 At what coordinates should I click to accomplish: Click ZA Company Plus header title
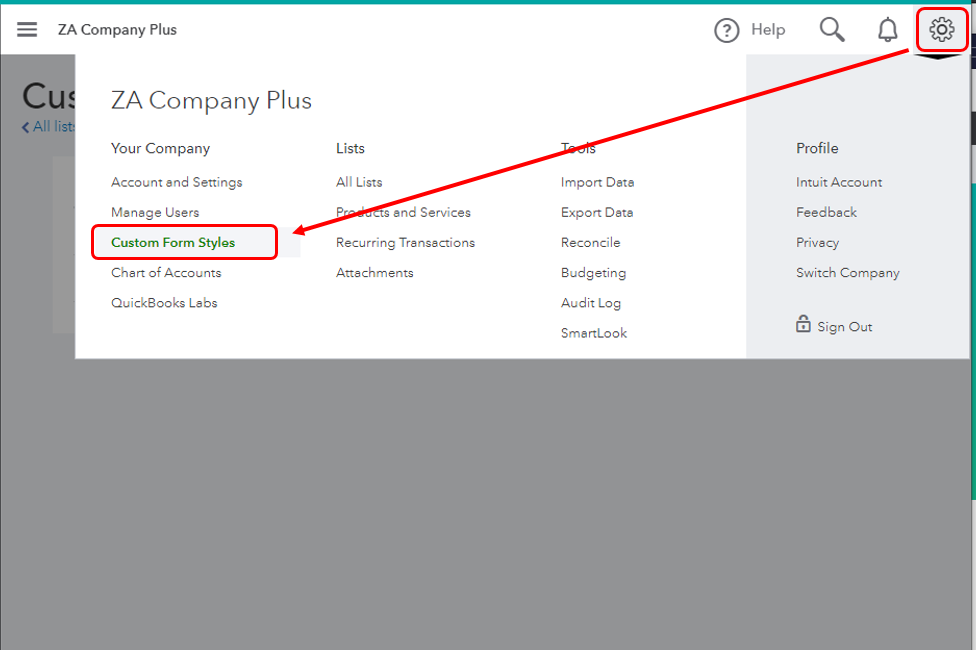pyautogui.click(x=118, y=29)
